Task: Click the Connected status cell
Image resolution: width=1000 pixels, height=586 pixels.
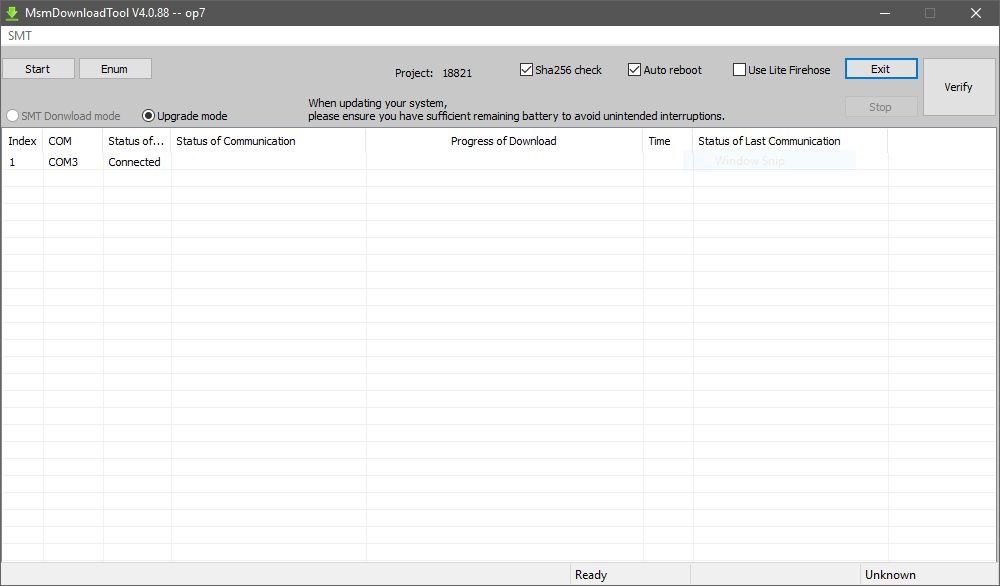Action: point(134,162)
